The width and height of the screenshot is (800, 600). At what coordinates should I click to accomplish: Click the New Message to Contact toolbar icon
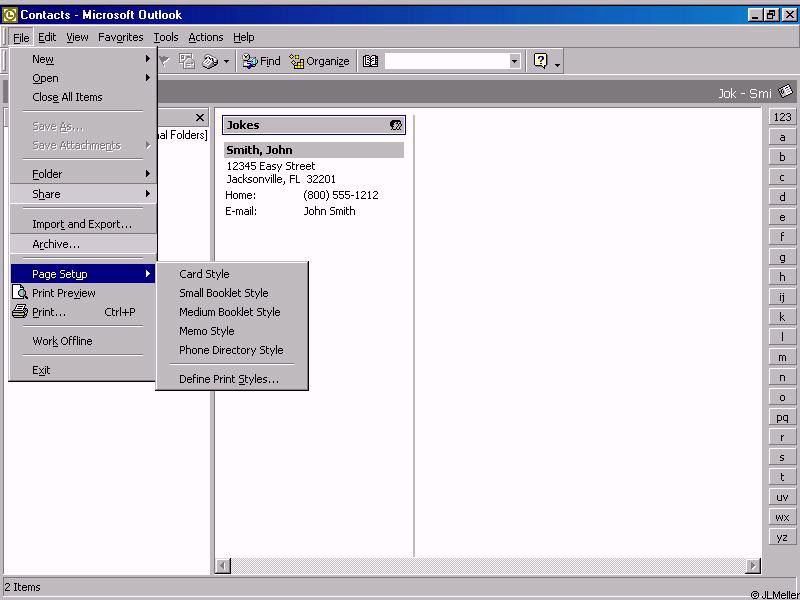click(x=187, y=61)
